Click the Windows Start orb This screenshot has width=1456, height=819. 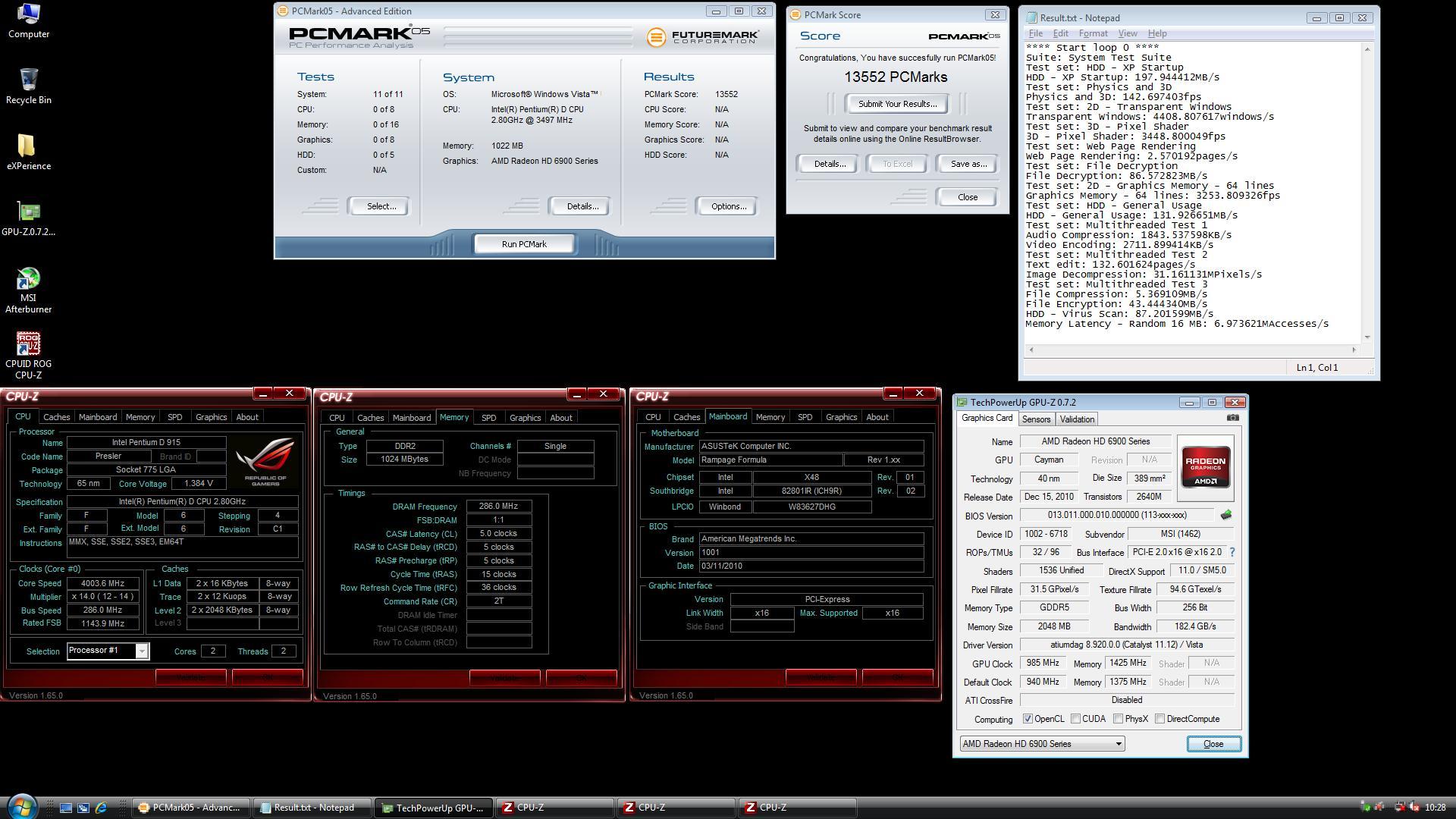click(21, 806)
